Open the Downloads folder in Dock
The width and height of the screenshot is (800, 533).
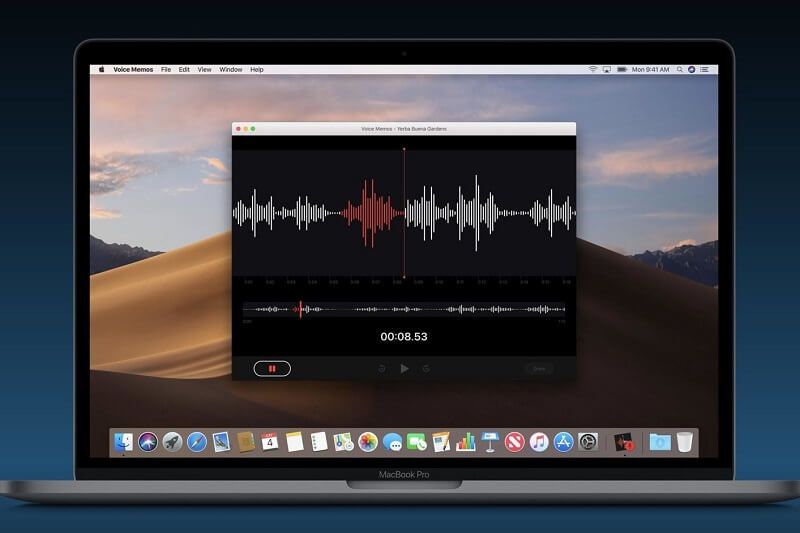pos(660,442)
